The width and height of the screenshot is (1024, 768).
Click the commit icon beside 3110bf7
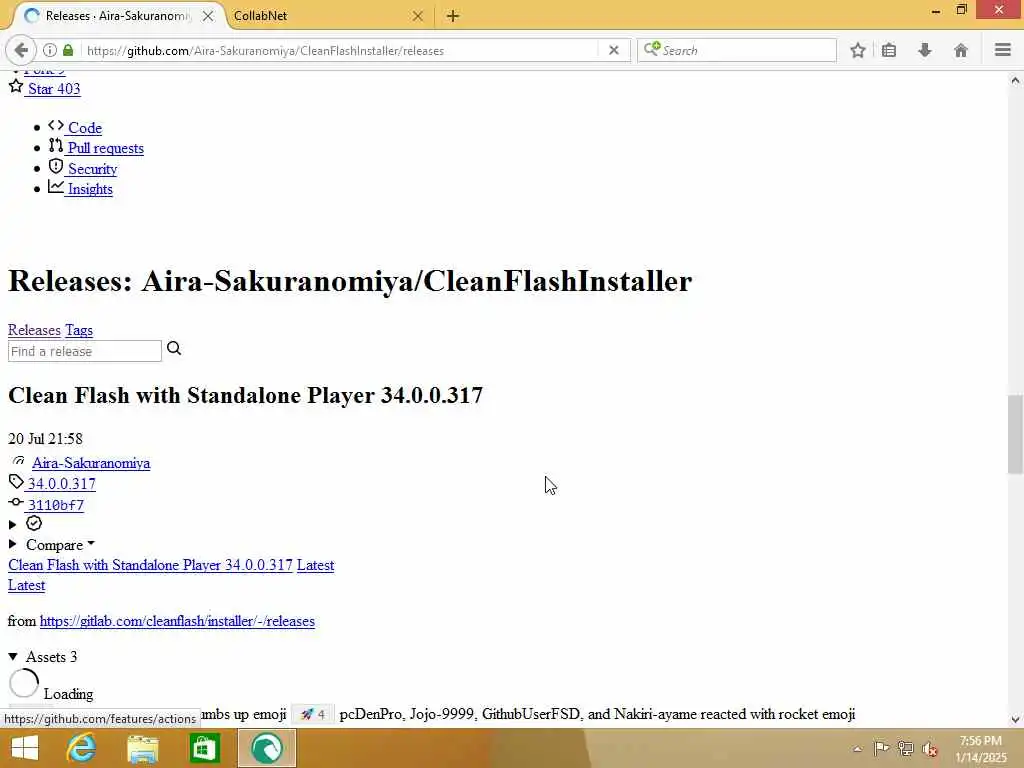coord(16,502)
